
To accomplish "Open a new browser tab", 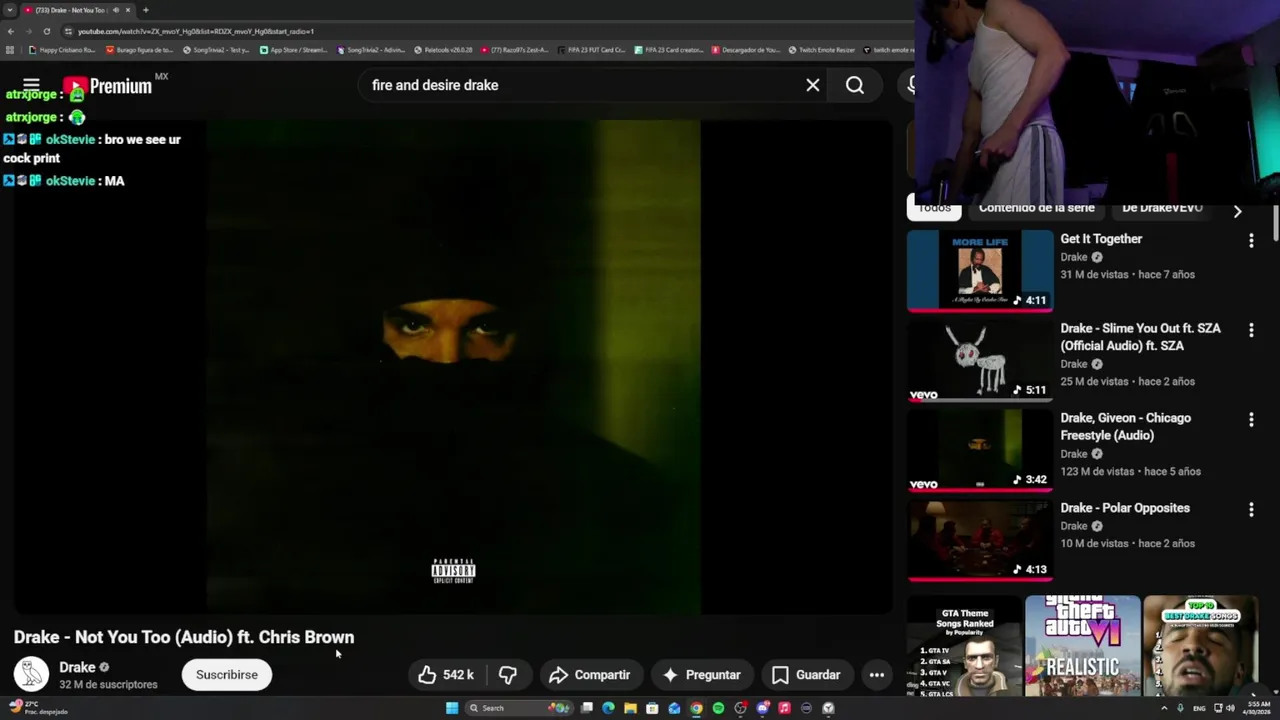I will point(146,10).
